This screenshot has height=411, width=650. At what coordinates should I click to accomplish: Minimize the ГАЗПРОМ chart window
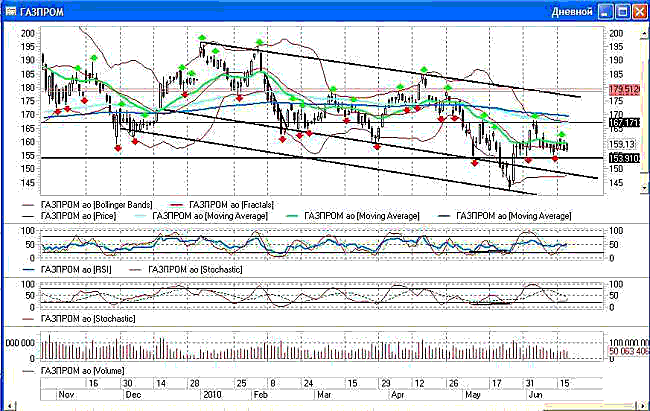tap(605, 12)
